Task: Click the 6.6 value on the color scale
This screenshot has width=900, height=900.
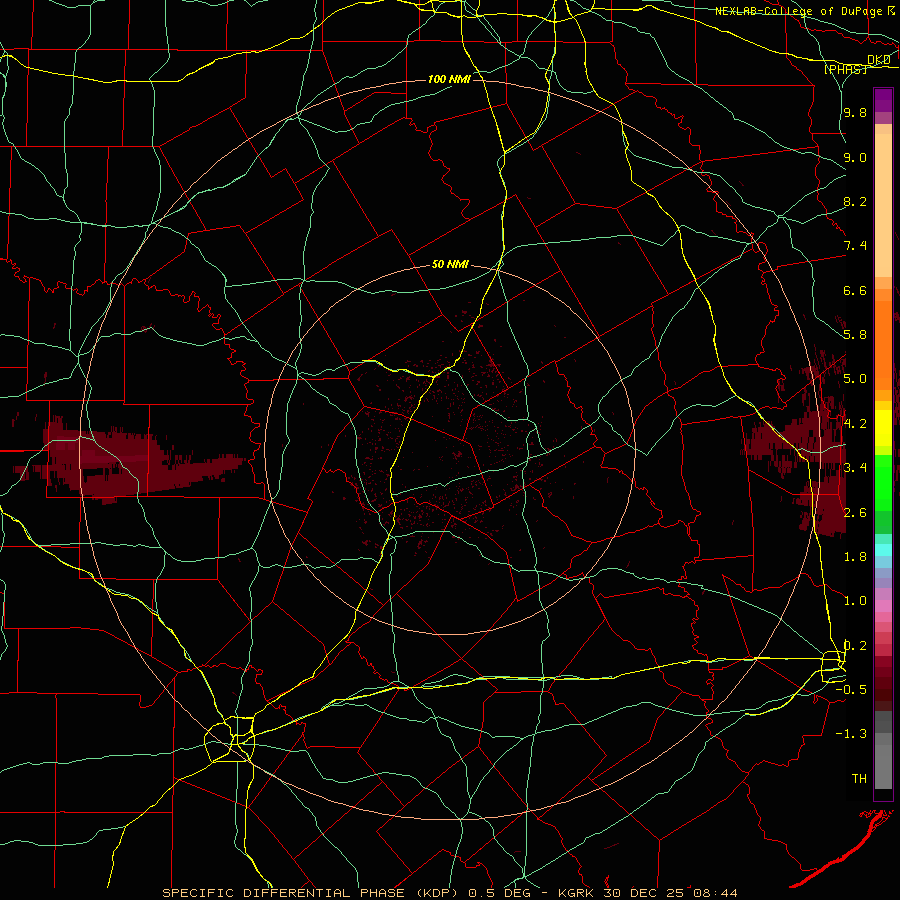Action: [x=855, y=290]
